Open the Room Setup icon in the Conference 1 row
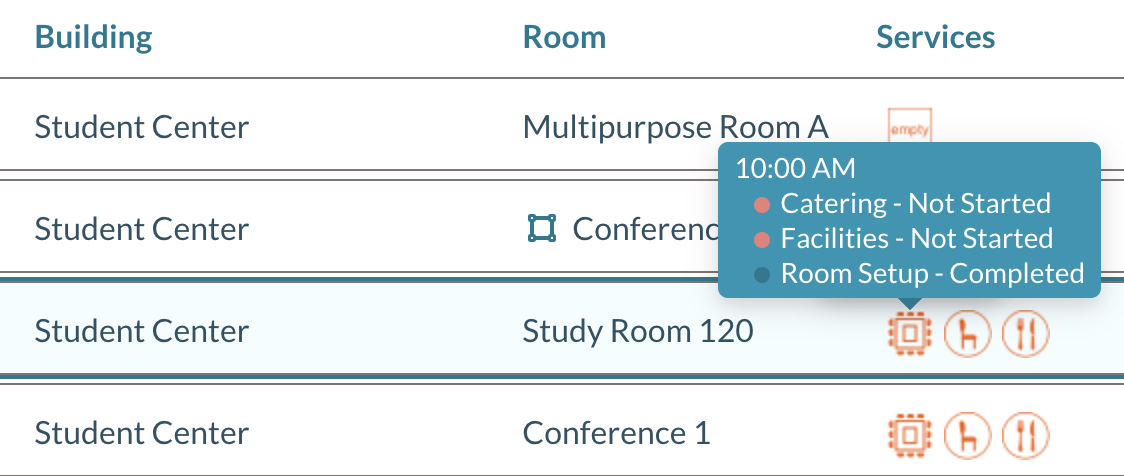 click(x=909, y=434)
